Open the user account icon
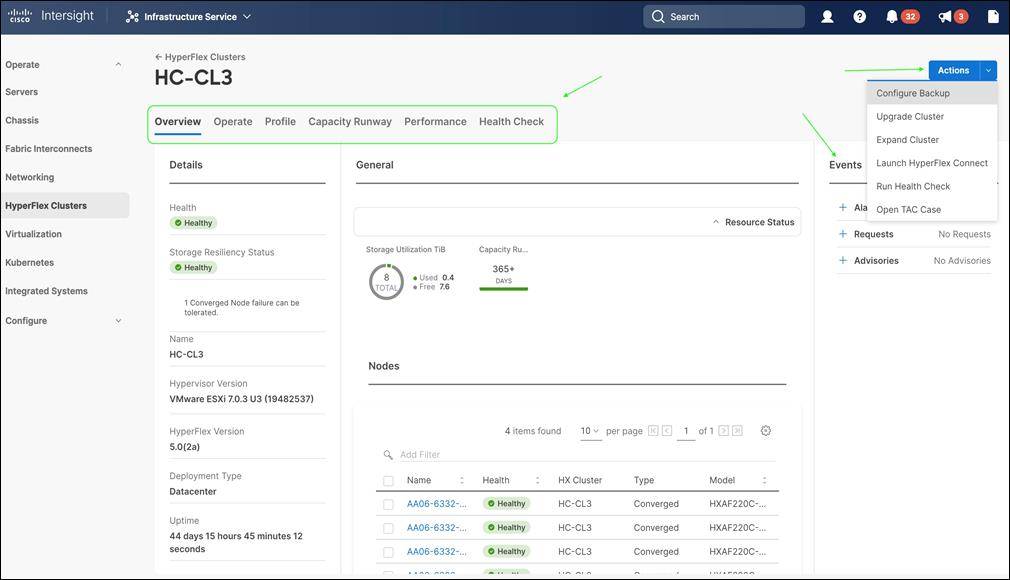The height and width of the screenshot is (580, 1010). pos(826,16)
